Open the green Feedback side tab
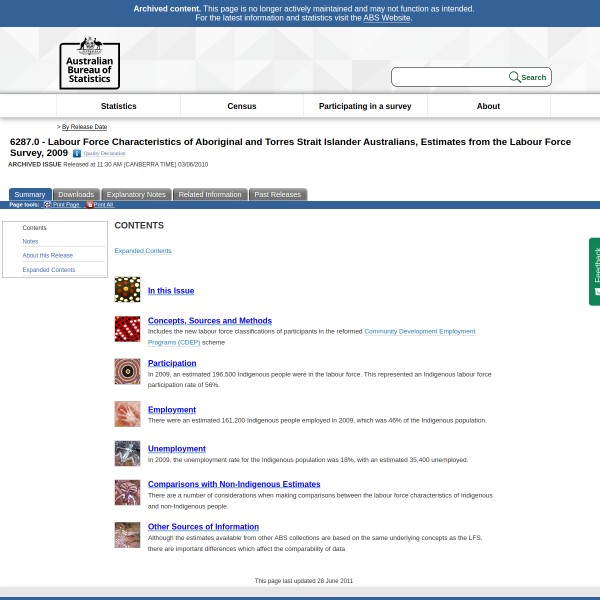This screenshot has height=600, width=600. (x=594, y=271)
